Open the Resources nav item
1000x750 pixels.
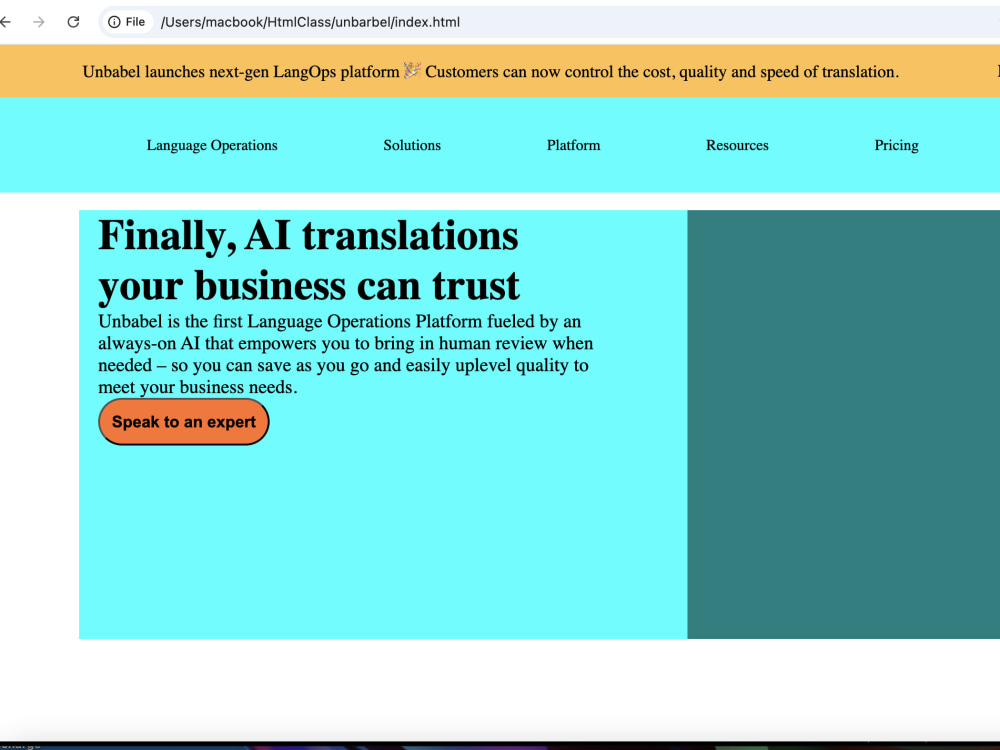point(737,145)
